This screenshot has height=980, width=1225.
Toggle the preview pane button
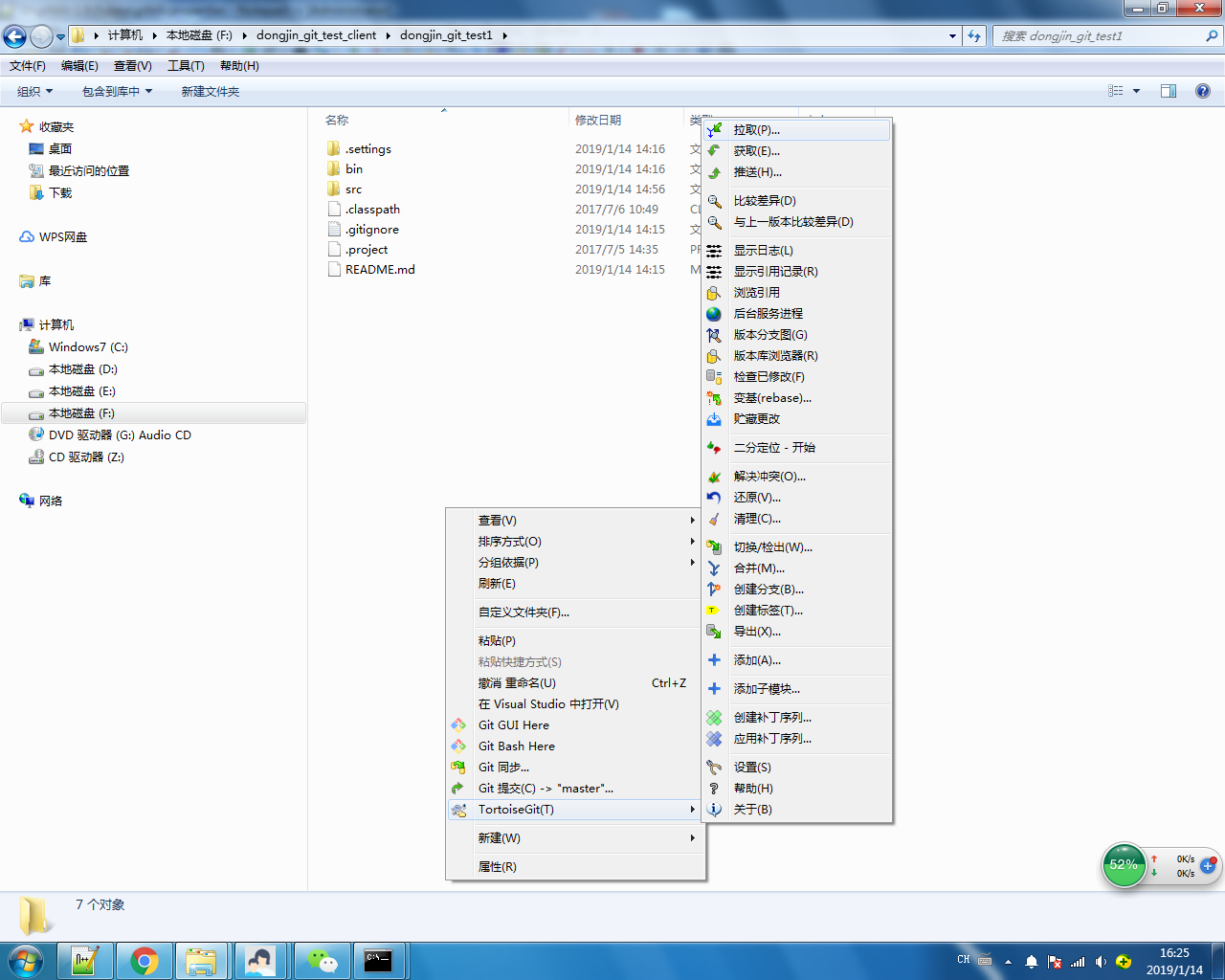(x=1169, y=91)
